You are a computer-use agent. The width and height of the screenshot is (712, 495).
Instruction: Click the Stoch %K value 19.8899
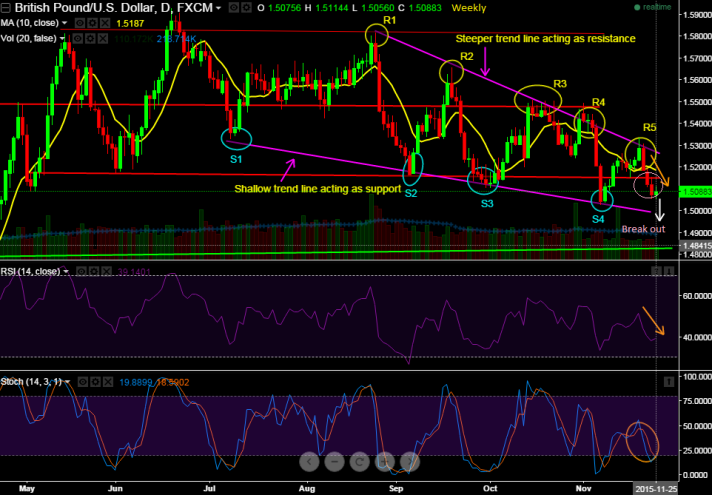(135, 382)
